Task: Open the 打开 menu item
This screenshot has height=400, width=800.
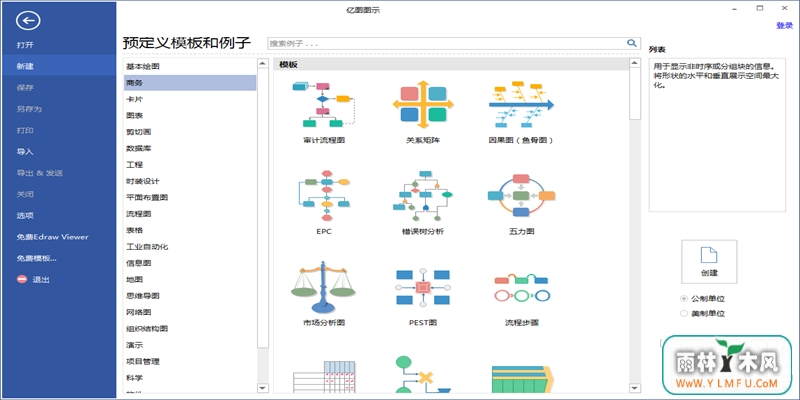Action: [x=25, y=45]
